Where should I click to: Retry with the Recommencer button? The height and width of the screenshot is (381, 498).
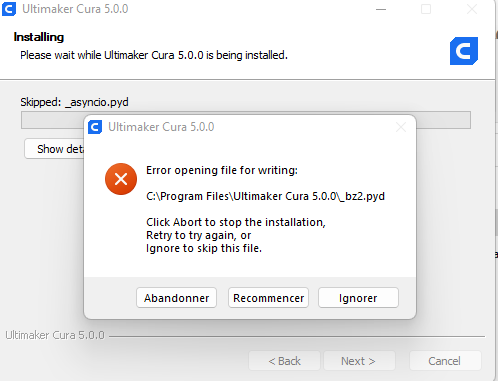click(x=268, y=298)
